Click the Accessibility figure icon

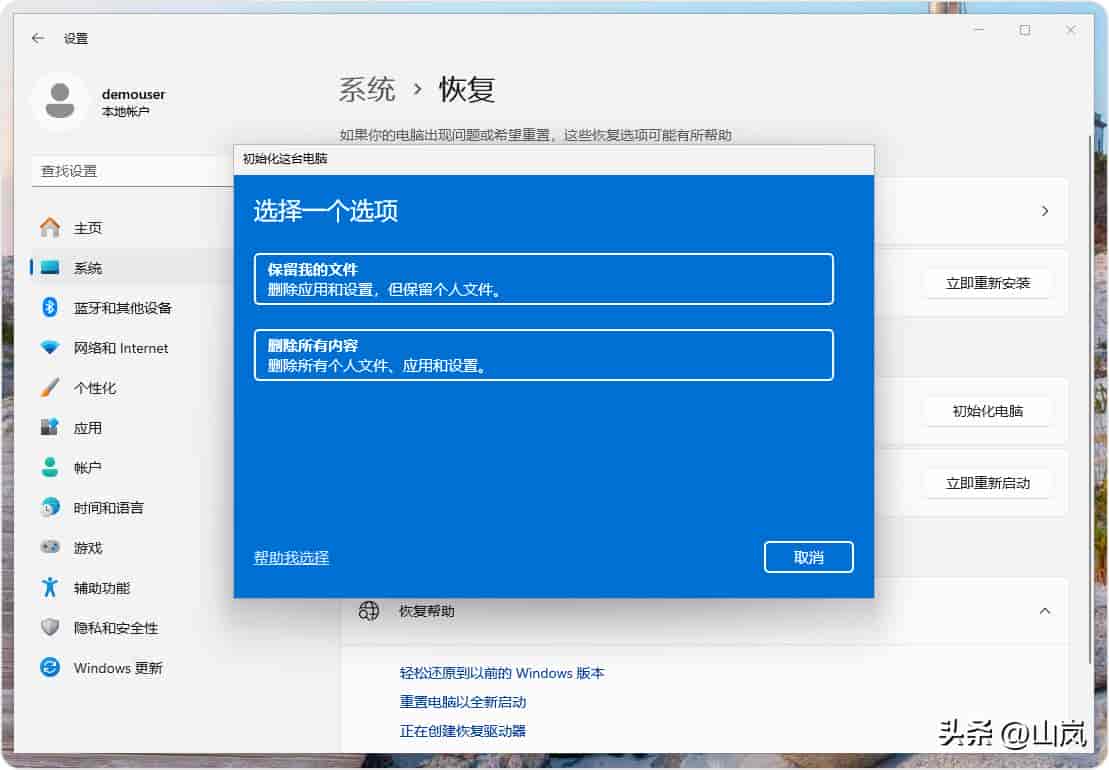(x=50, y=587)
